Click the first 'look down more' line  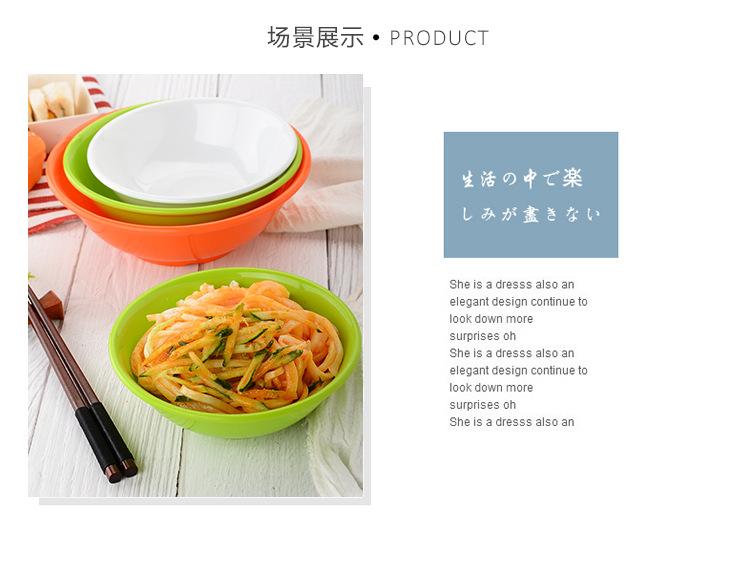491,319
